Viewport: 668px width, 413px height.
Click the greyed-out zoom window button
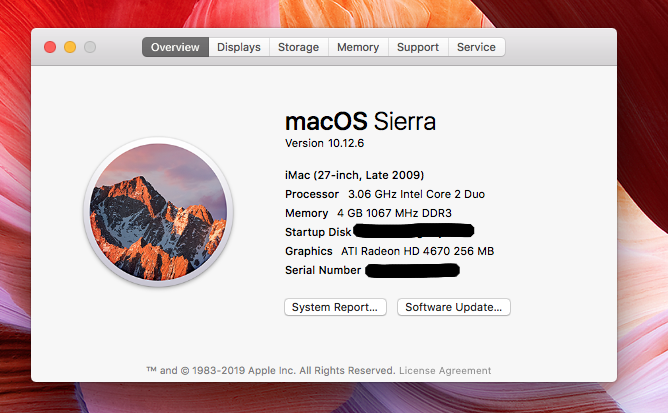click(90, 47)
